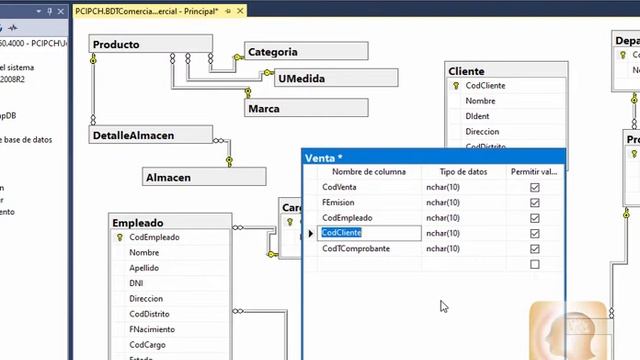Viewport: 640px width, 360px height.
Task: Click the primary key icon of CodEmpleado
Action: click(120, 237)
